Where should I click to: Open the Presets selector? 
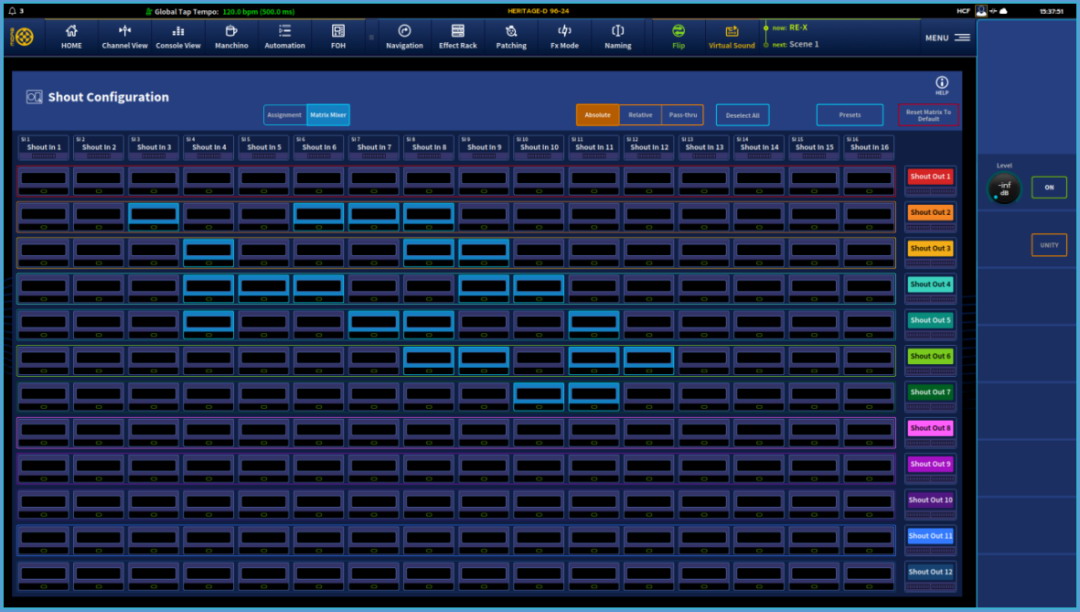point(849,115)
